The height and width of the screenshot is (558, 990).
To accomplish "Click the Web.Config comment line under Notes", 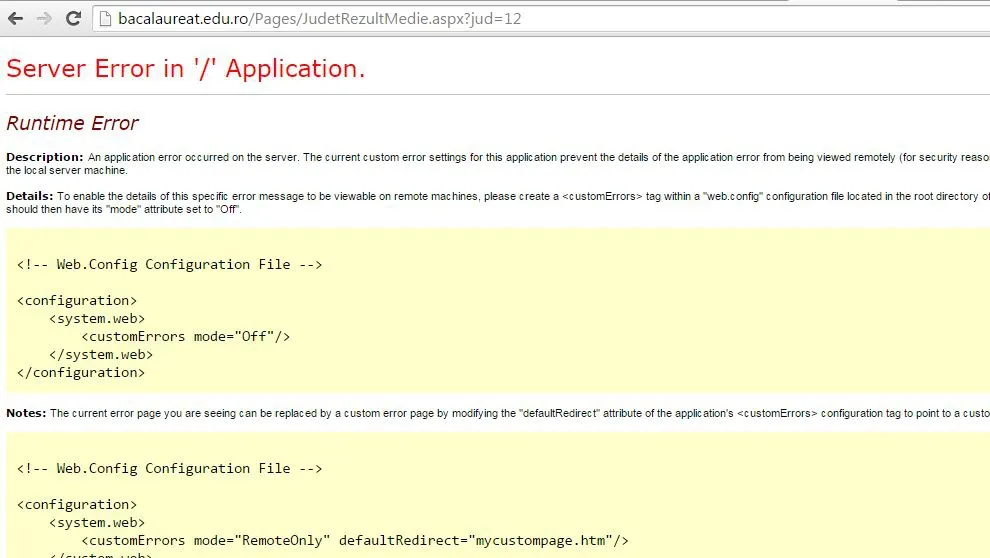I will pyautogui.click(x=169, y=468).
